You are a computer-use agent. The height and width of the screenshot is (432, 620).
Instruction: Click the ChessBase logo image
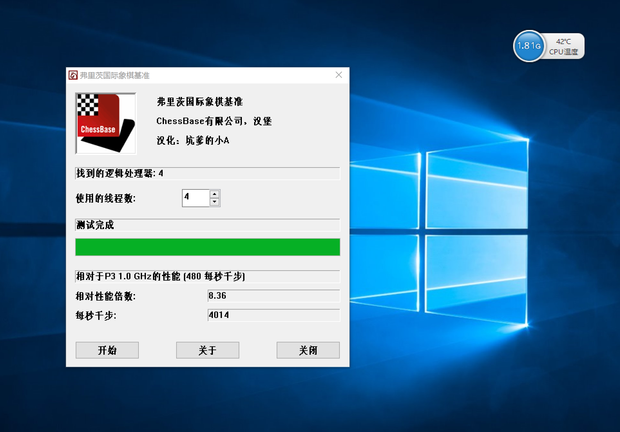(x=106, y=123)
